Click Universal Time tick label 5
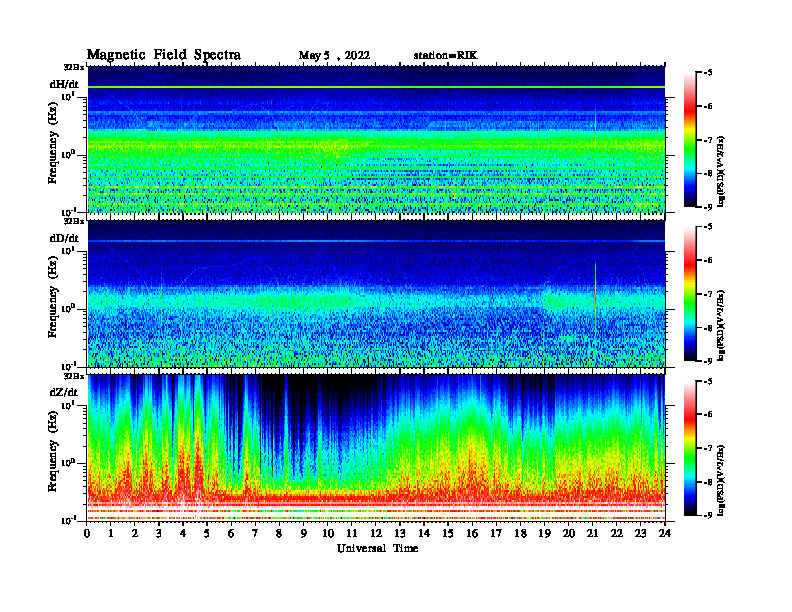 tap(207, 533)
